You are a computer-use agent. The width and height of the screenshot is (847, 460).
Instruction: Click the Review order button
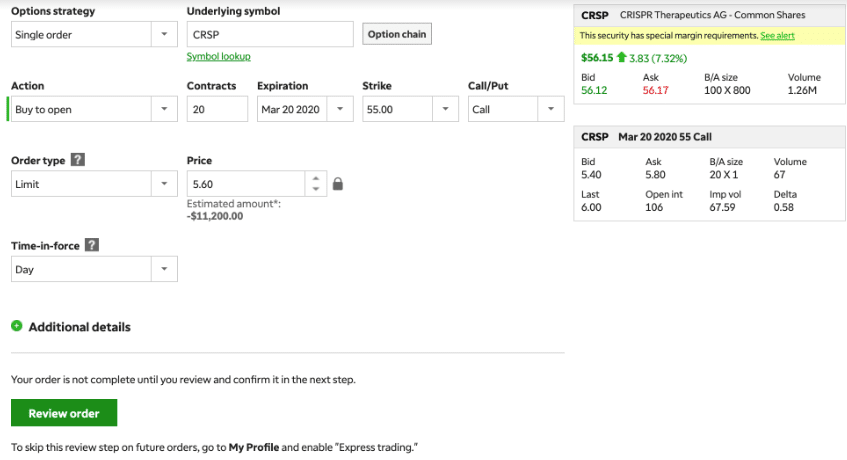point(64,413)
